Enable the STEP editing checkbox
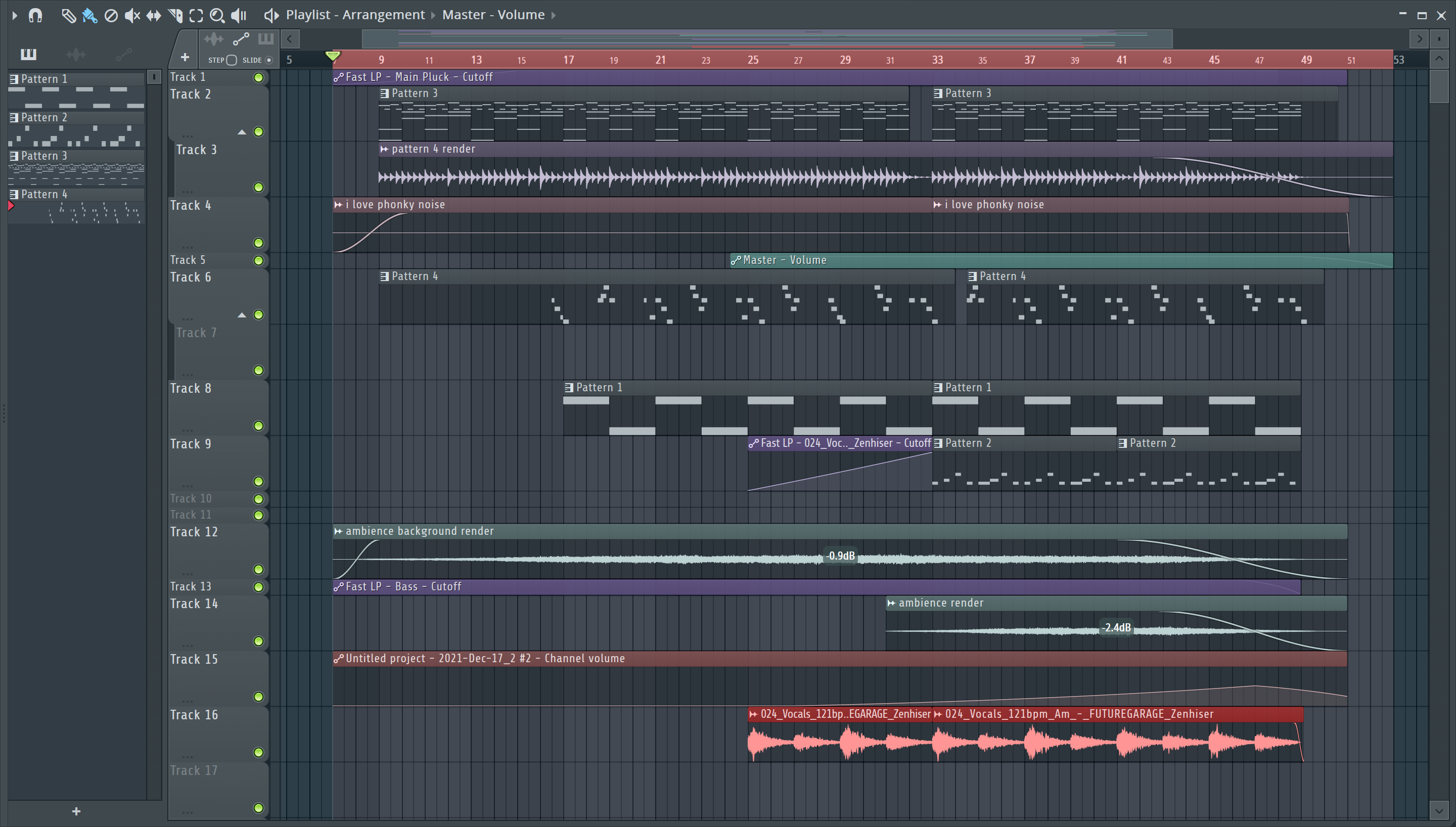The height and width of the screenshot is (827, 1456). click(x=231, y=60)
